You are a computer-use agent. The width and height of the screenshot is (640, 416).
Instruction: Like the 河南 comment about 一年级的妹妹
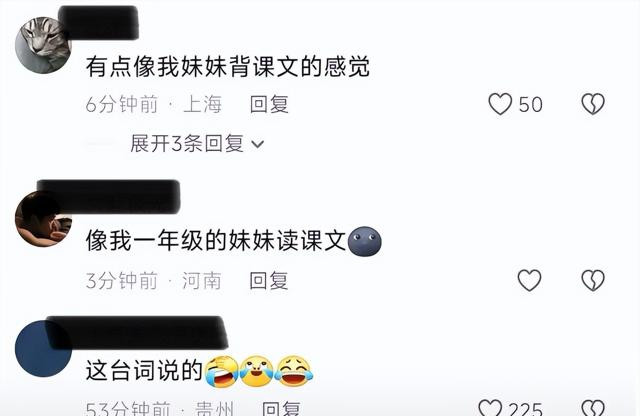click(529, 280)
